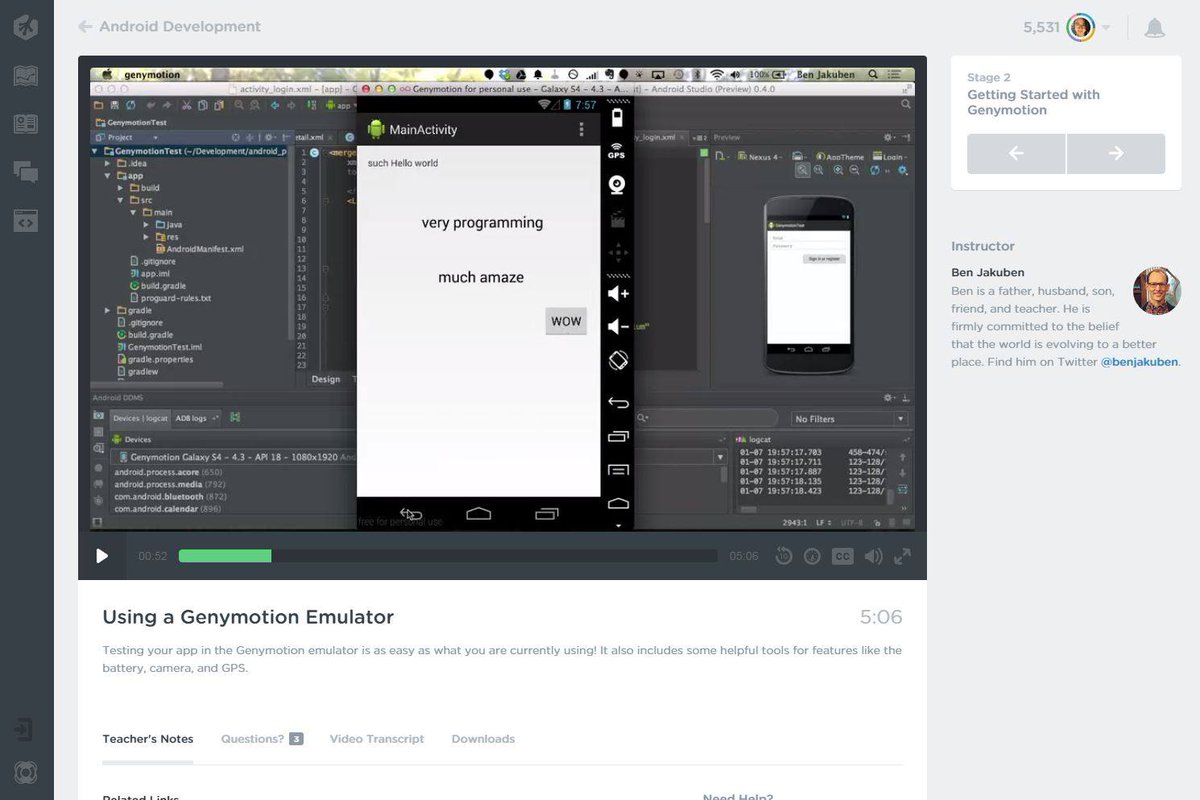Open the Community chat bubbles icon
Image resolution: width=1200 pixels, height=800 pixels.
click(x=26, y=172)
